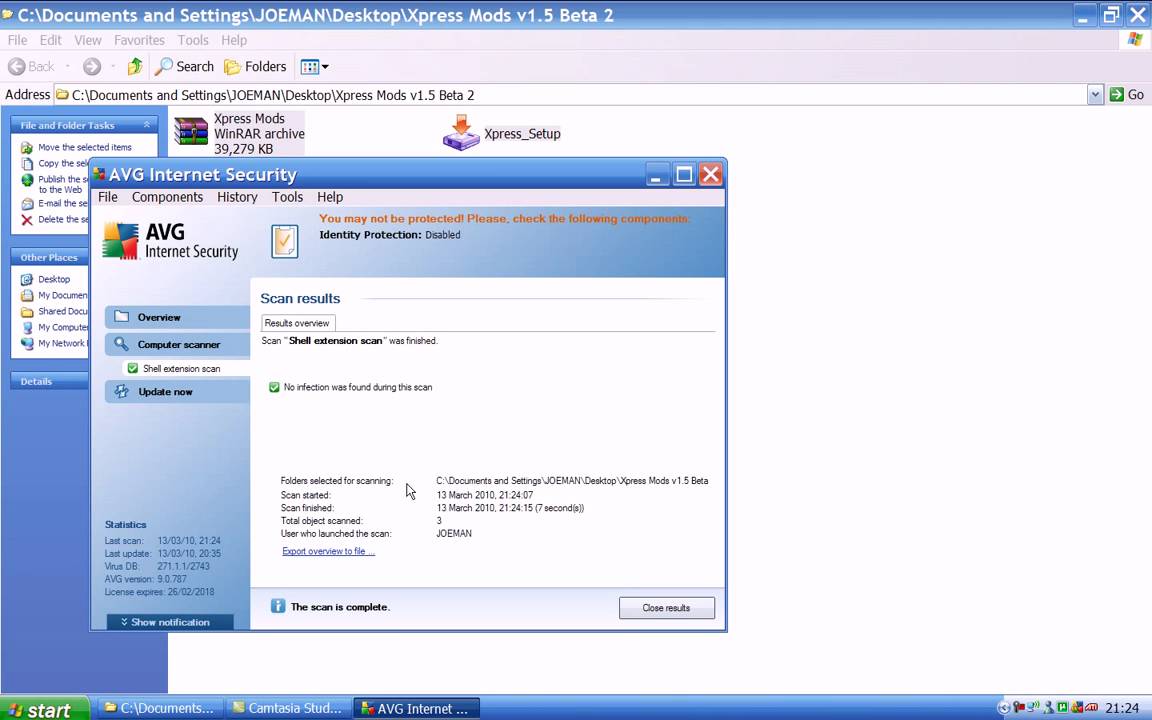Open AVG Components menu

point(168,197)
